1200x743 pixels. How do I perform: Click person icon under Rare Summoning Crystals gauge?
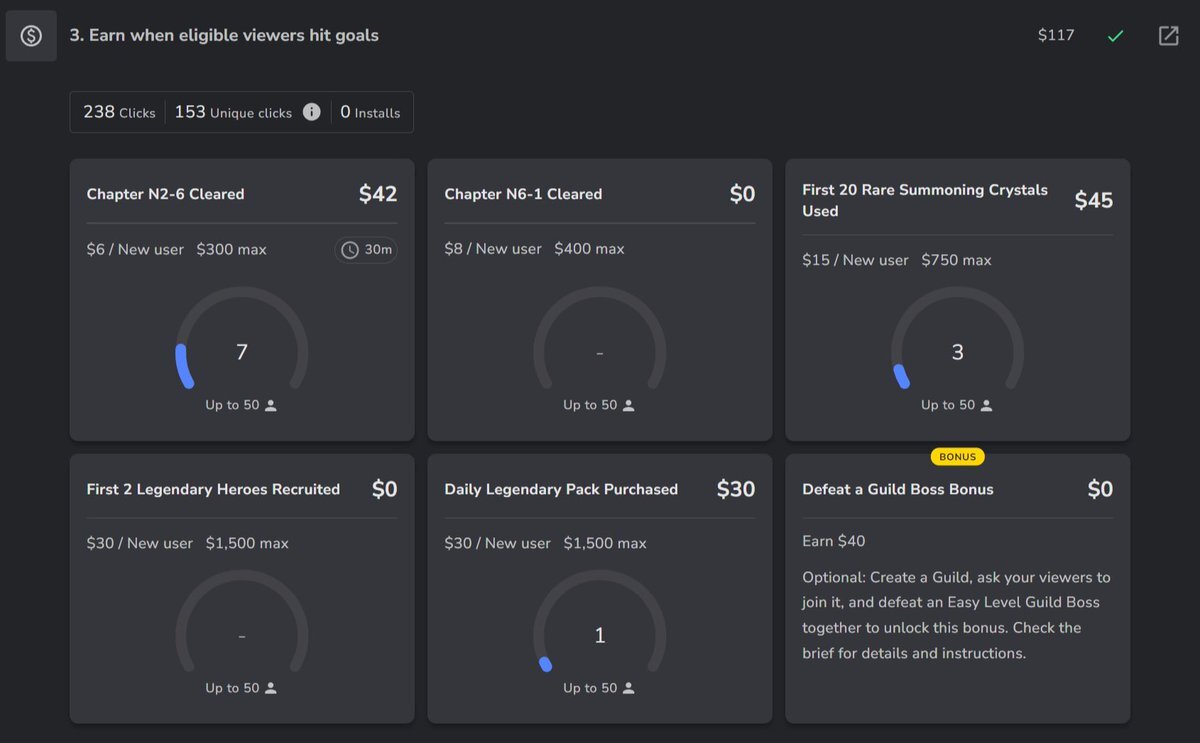pos(987,405)
